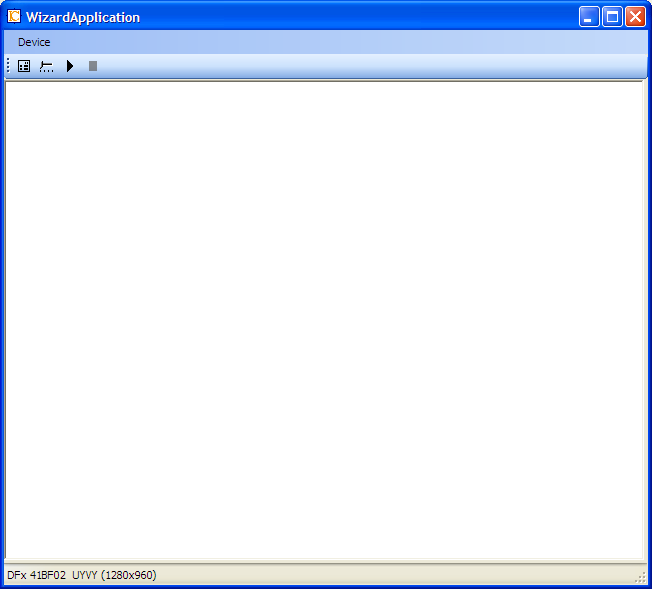Click the window resize grip corner
652x589 pixels.
pos(641,577)
